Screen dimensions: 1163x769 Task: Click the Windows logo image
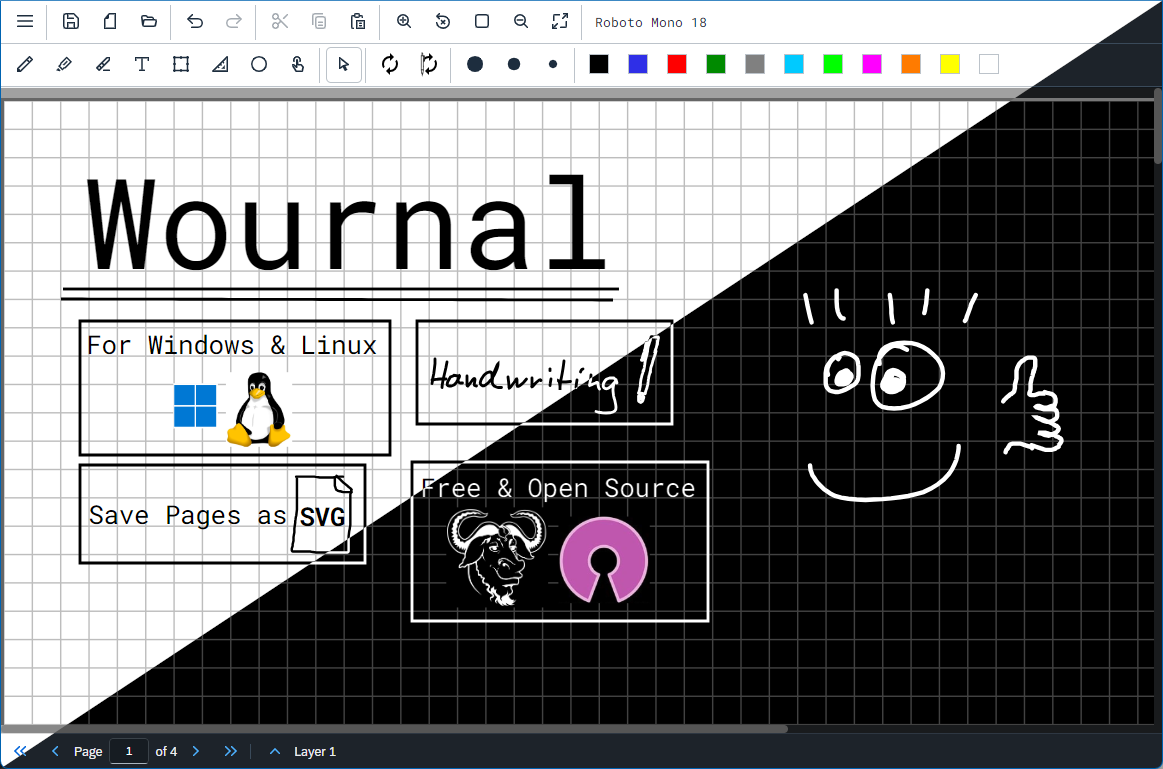[x=195, y=406]
